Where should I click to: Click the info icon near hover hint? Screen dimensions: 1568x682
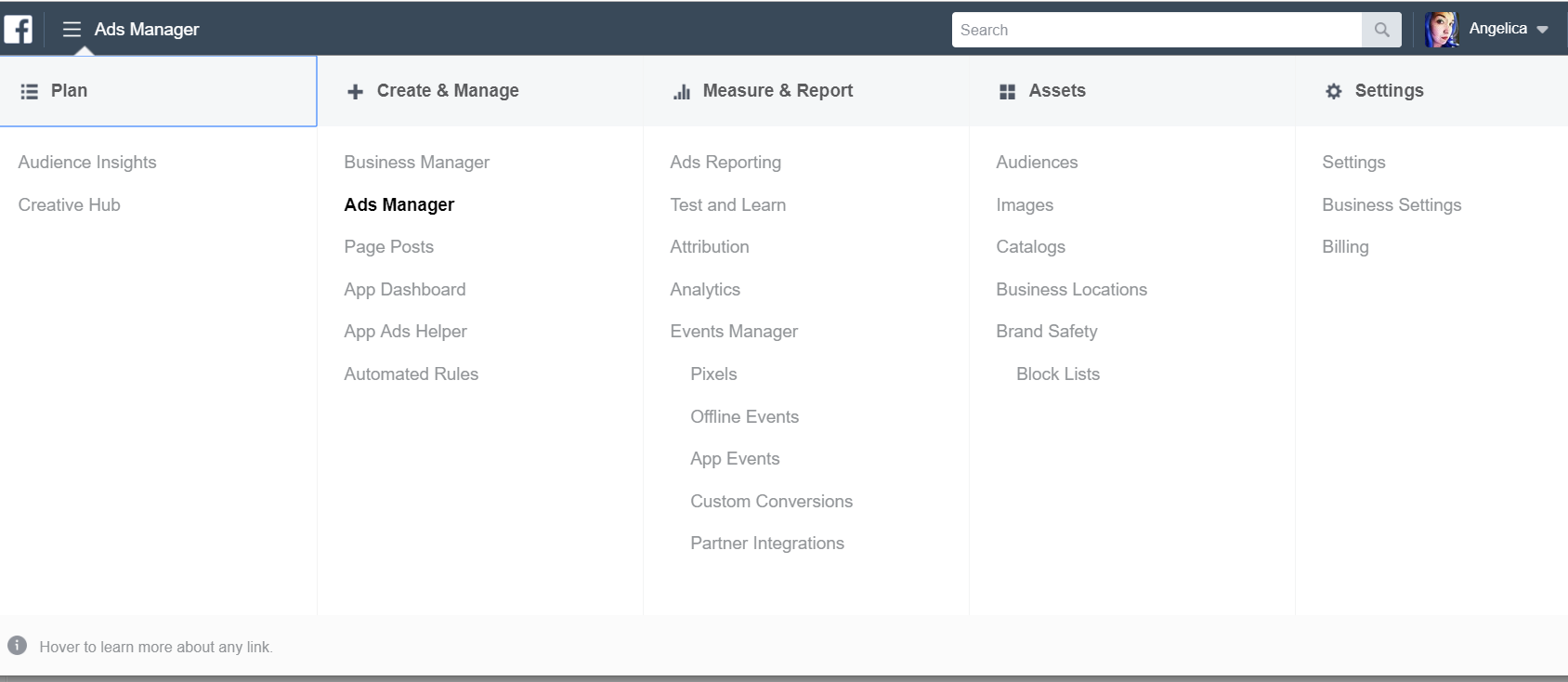(17, 645)
